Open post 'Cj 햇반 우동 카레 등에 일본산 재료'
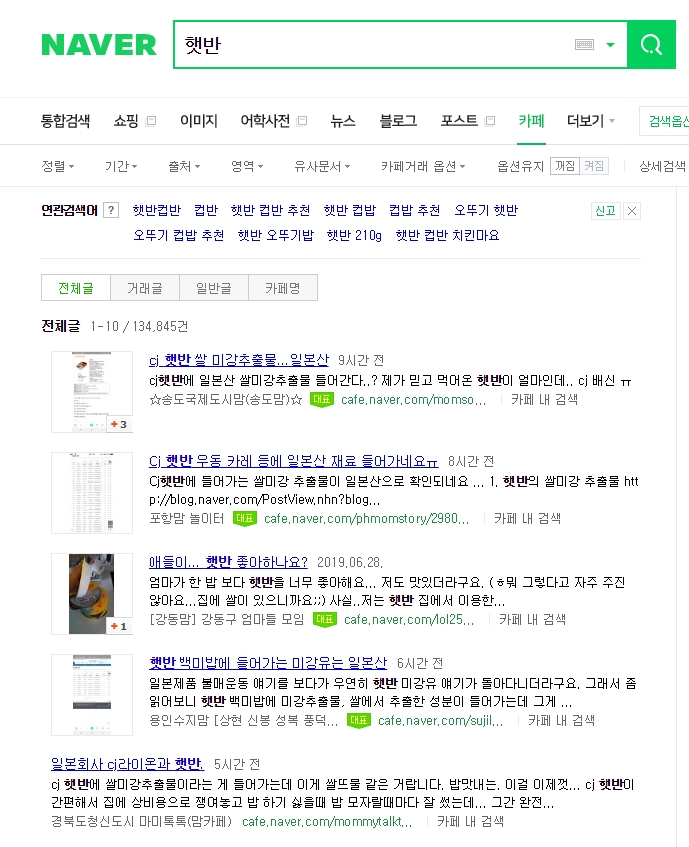The height and width of the screenshot is (847, 689). point(293,461)
